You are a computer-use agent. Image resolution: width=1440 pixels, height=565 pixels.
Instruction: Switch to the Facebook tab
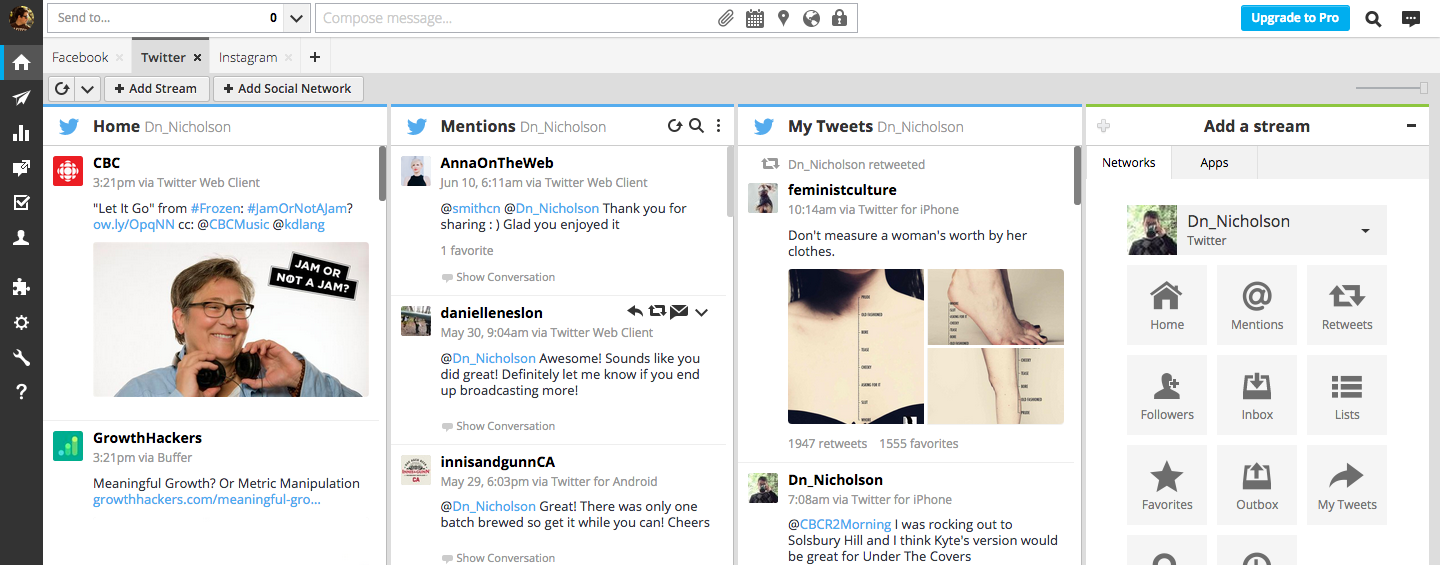80,57
